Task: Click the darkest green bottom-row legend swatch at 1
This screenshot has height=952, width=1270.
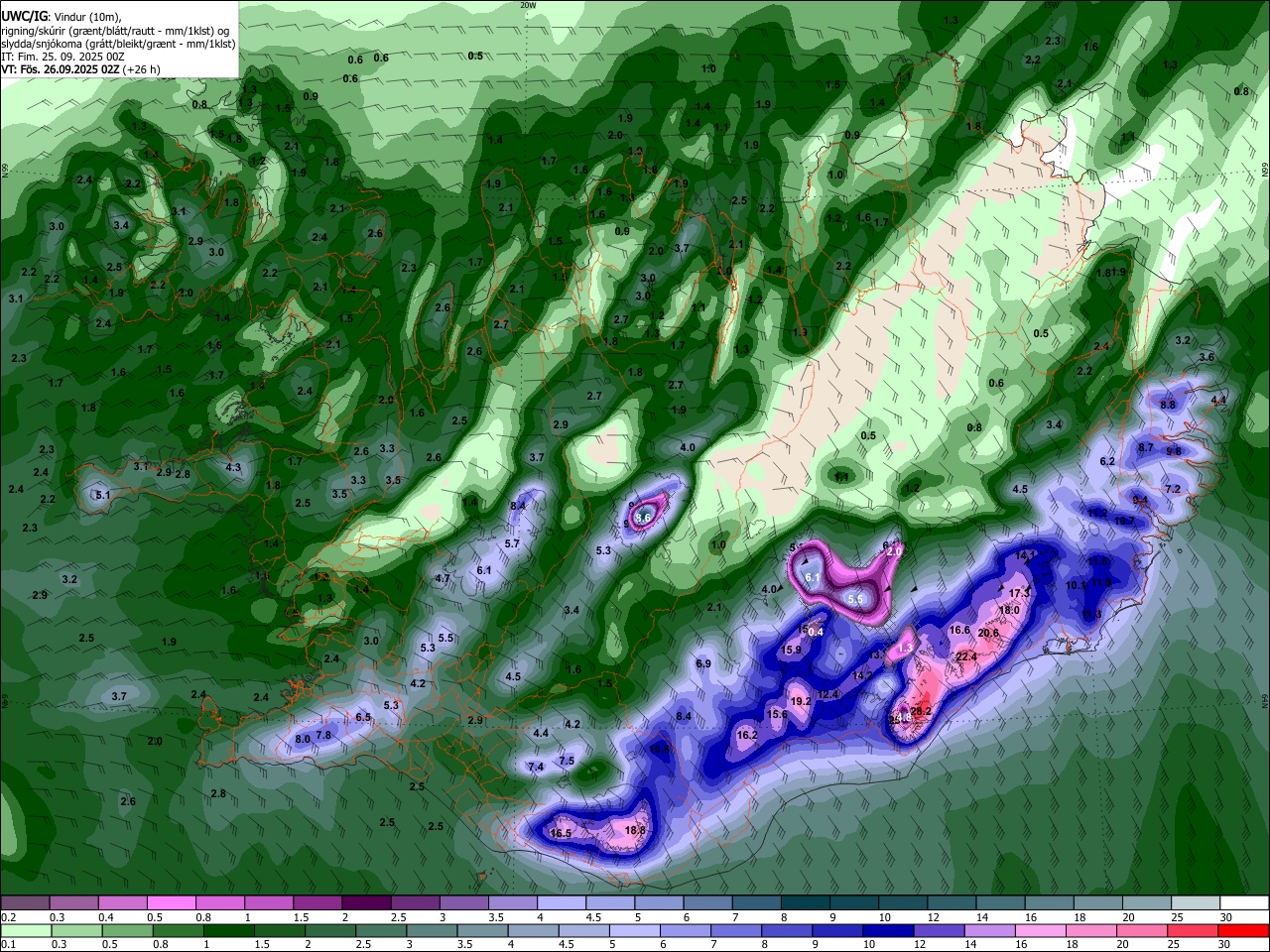Action: tap(229, 931)
